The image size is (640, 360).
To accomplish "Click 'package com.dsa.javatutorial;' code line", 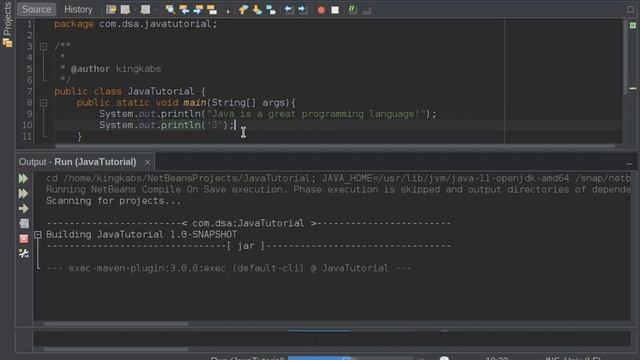I will [136, 24].
